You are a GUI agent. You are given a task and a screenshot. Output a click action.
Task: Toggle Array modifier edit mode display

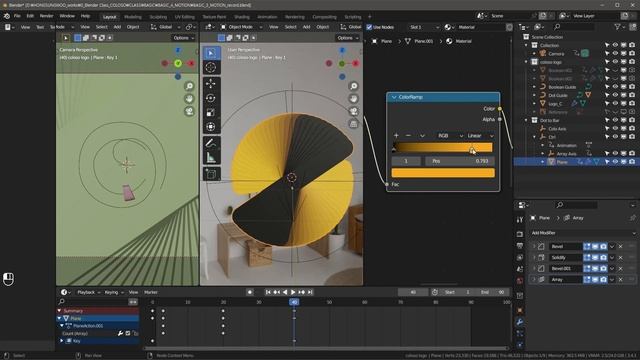(x=587, y=280)
